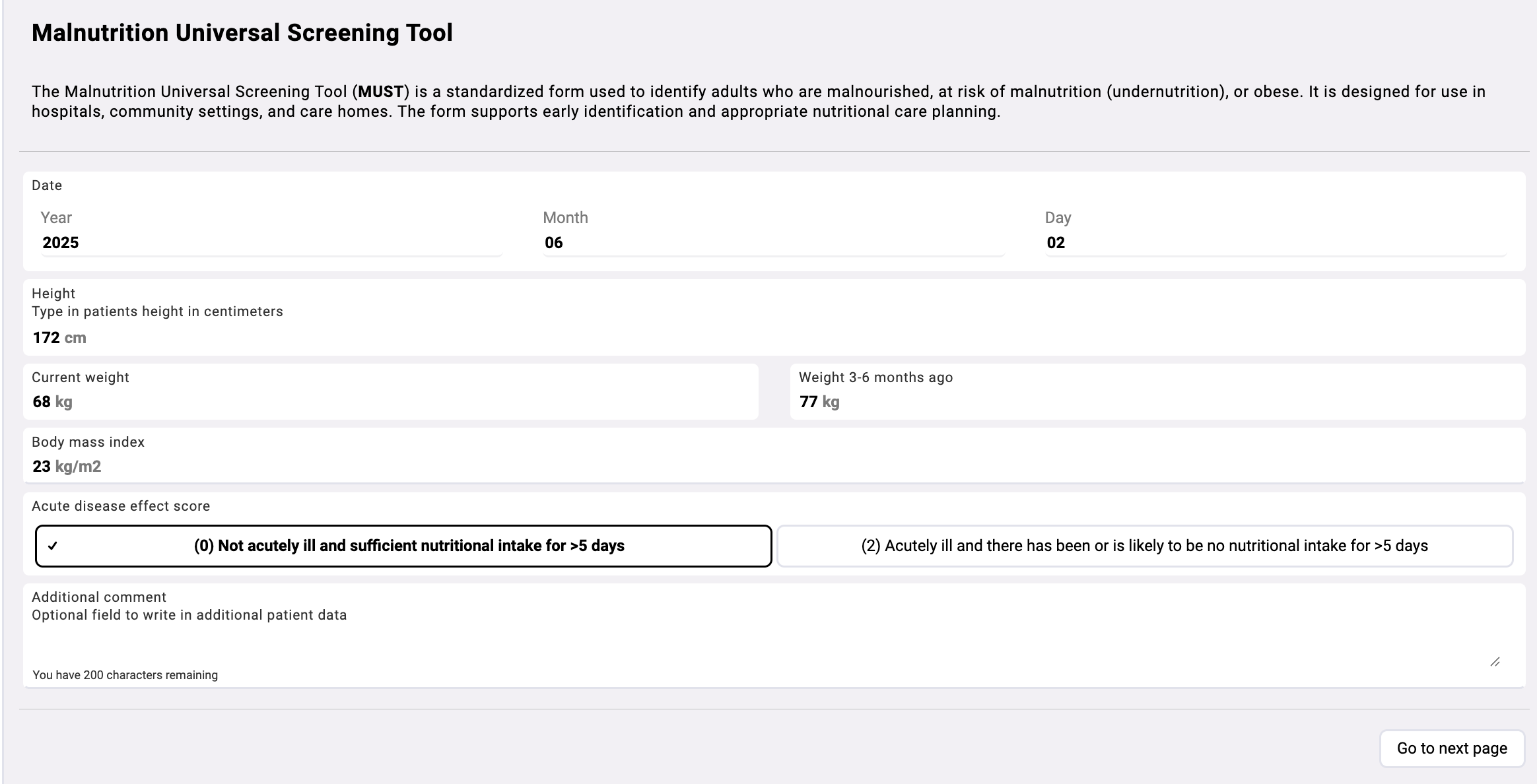This screenshot has height=784, width=1537.
Task: Click the characters remaining counter text
Action: point(125,675)
